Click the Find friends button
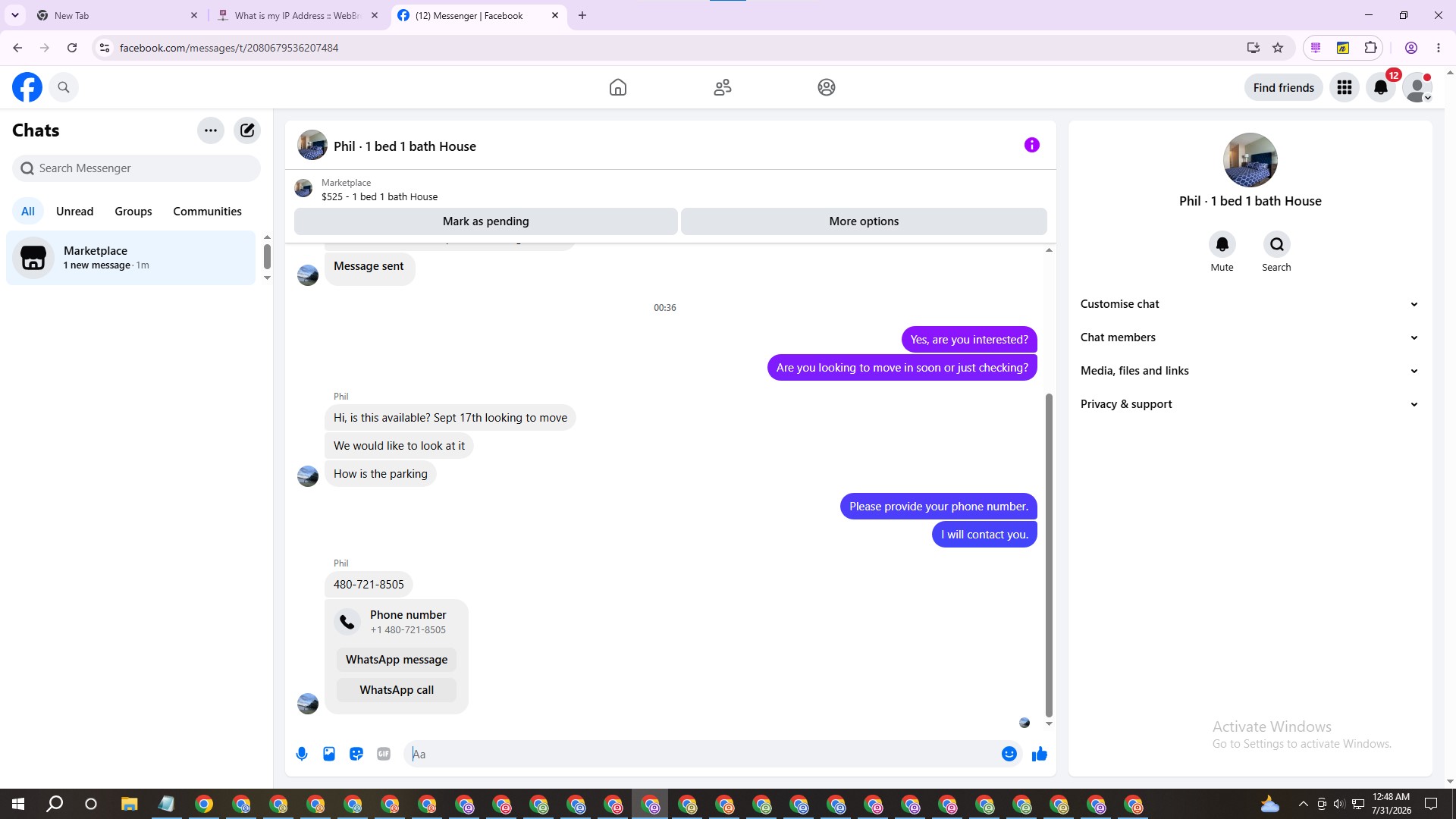Screen dimensions: 1456x819 click(x=1283, y=88)
